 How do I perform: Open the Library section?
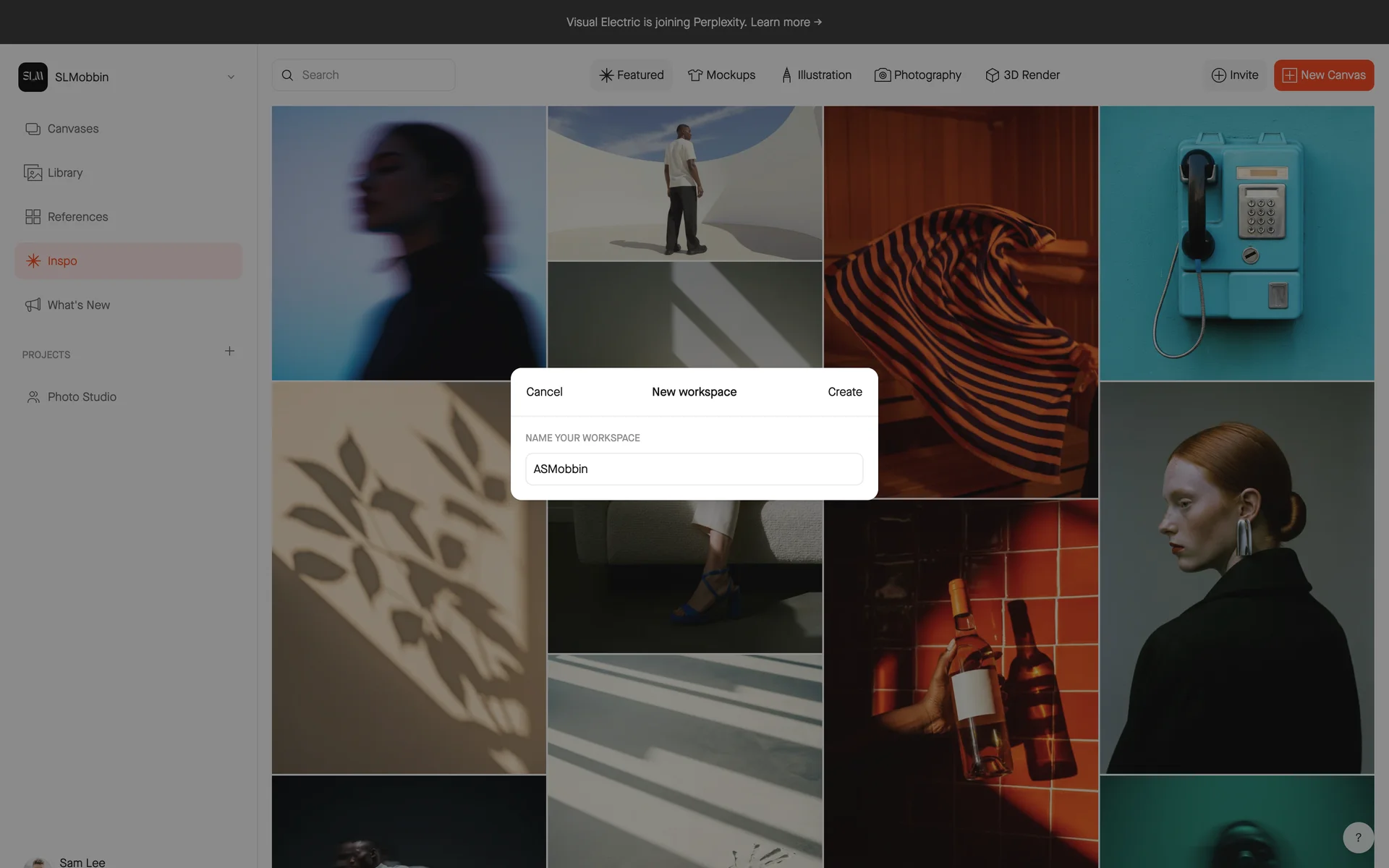pos(64,173)
